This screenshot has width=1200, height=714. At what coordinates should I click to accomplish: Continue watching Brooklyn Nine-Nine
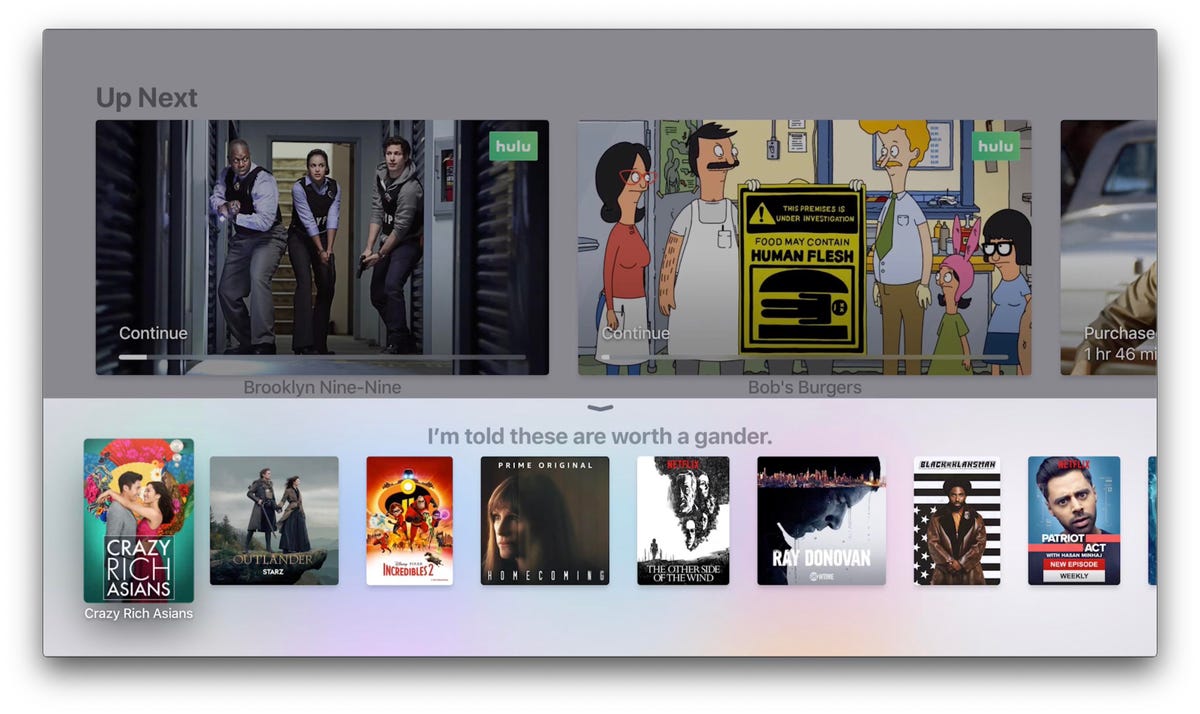coord(152,334)
